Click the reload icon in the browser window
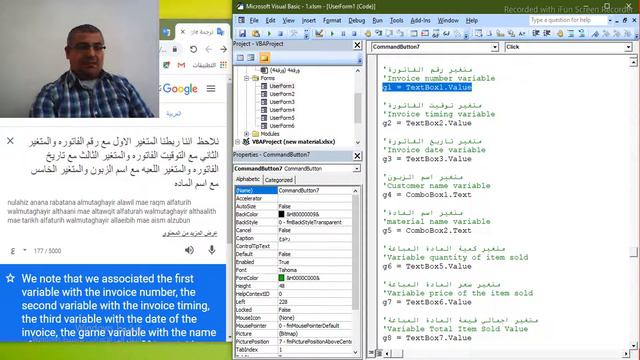The width and height of the screenshot is (640, 360). [193, 49]
